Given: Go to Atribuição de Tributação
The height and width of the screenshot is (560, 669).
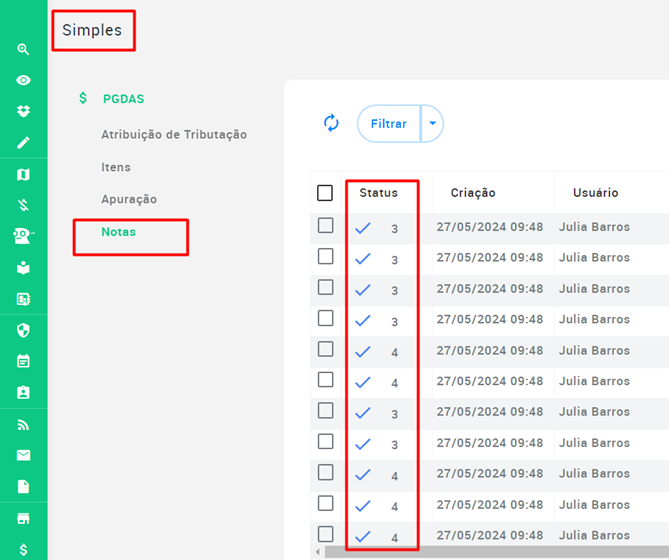Looking at the screenshot, I should pyautogui.click(x=174, y=134).
